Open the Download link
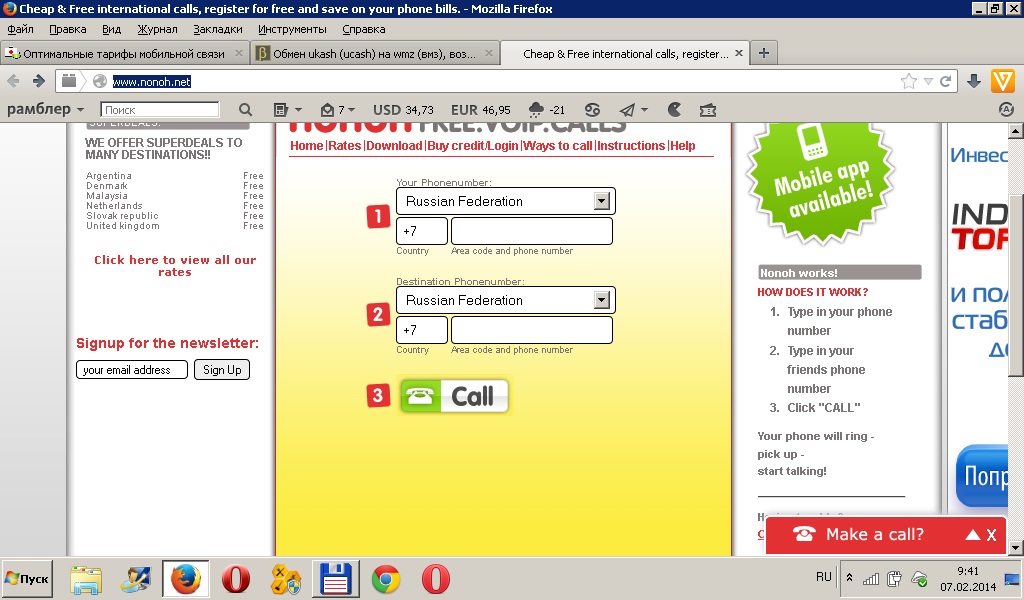Image resolution: width=1024 pixels, height=600 pixels. (394, 146)
